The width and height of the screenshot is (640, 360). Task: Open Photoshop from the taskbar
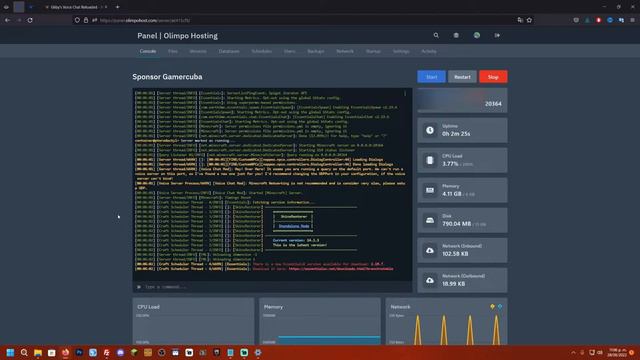pyautogui.click(x=79, y=353)
